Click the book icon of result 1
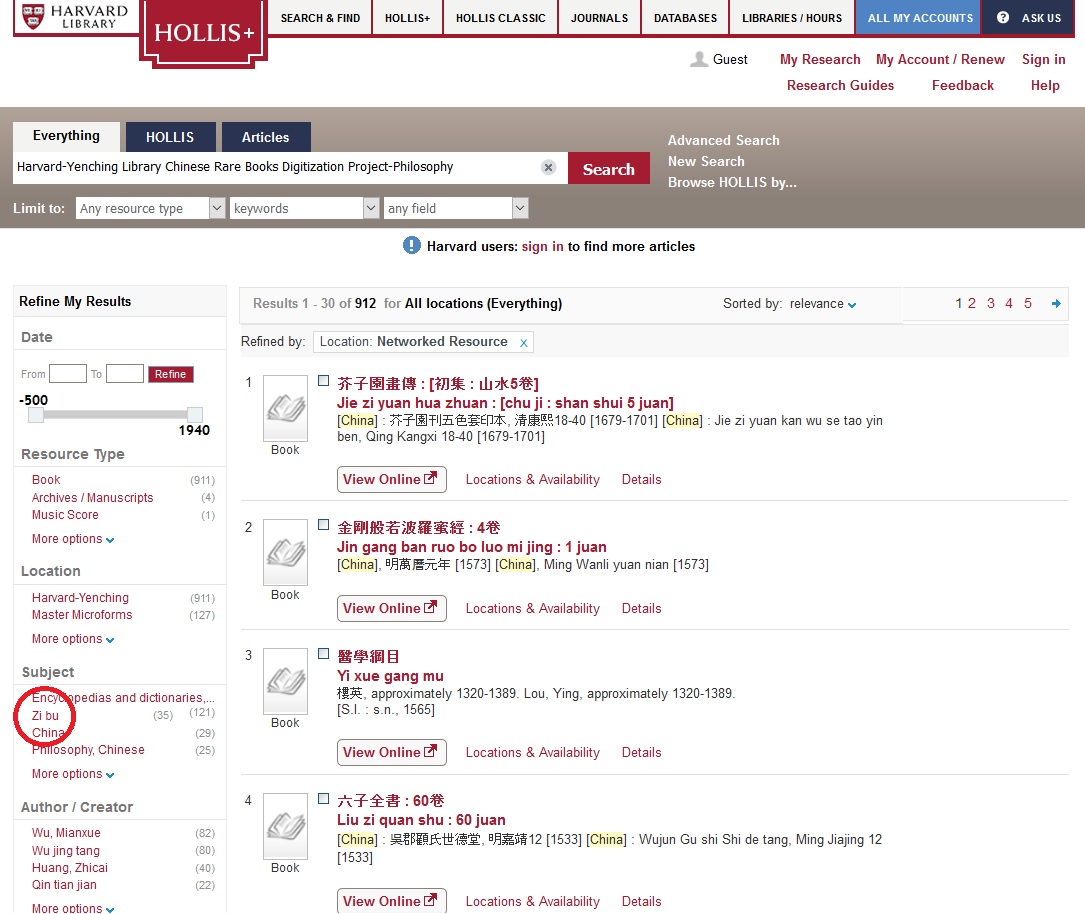This screenshot has width=1085, height=914. click(x=285, y=408)
